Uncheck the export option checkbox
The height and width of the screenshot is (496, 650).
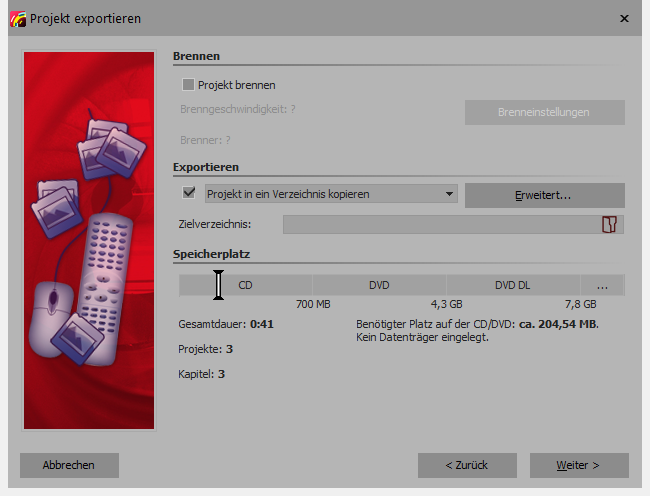coord(189,193)
